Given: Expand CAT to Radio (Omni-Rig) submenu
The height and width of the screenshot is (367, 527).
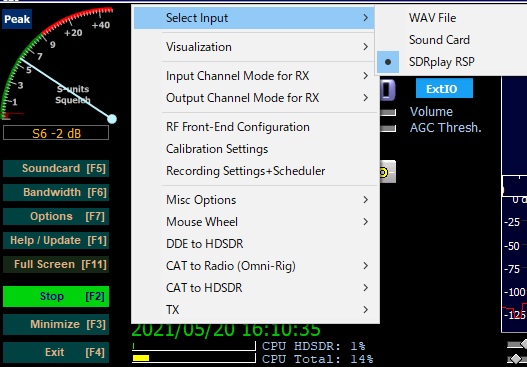Looking at the screenshot, I should [x=254, y=266].
